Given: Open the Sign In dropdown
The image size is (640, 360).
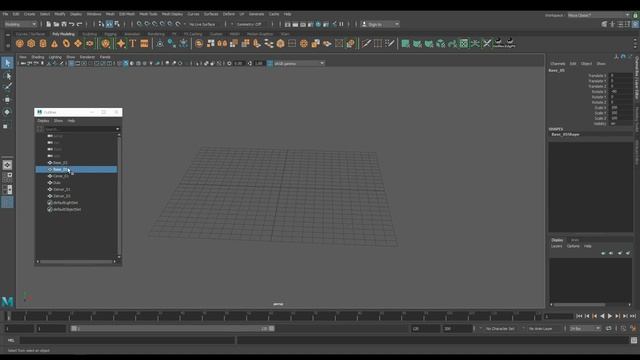Looking at the screenshot, I should [x=380, y=24].
